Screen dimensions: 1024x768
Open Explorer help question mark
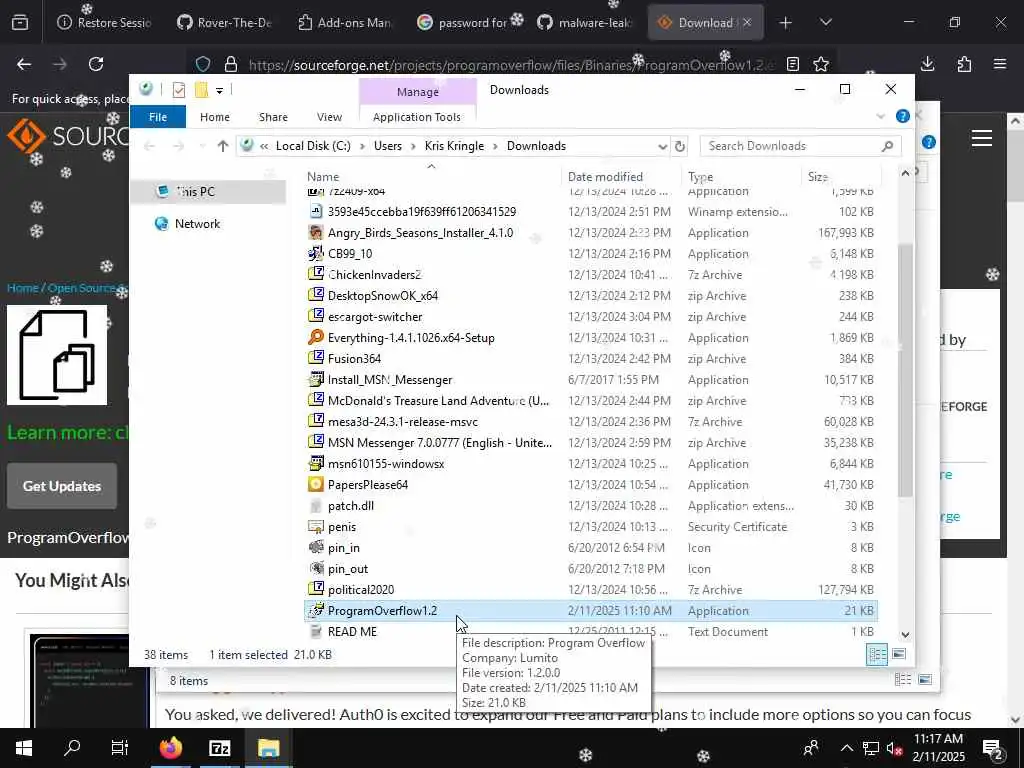tap(903, 116)
